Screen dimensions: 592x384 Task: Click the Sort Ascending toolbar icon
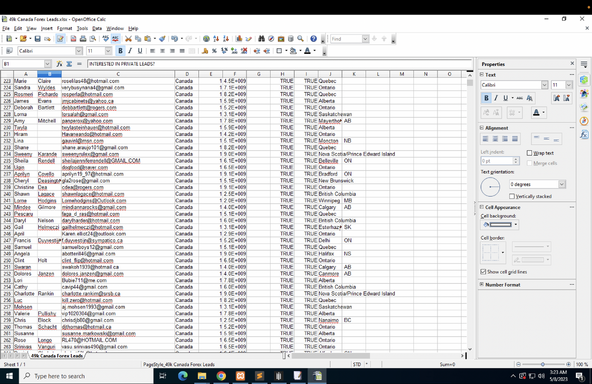tap(216, 39)
